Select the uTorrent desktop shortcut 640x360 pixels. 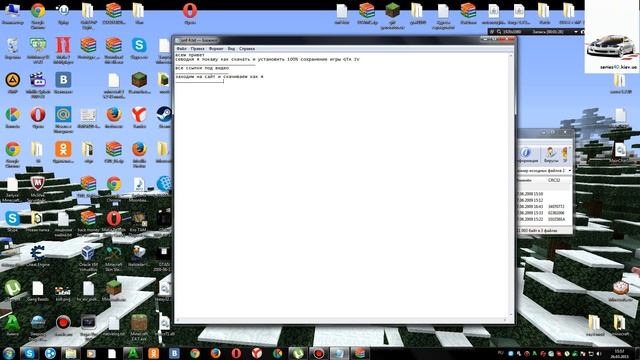tap(13, 291)
